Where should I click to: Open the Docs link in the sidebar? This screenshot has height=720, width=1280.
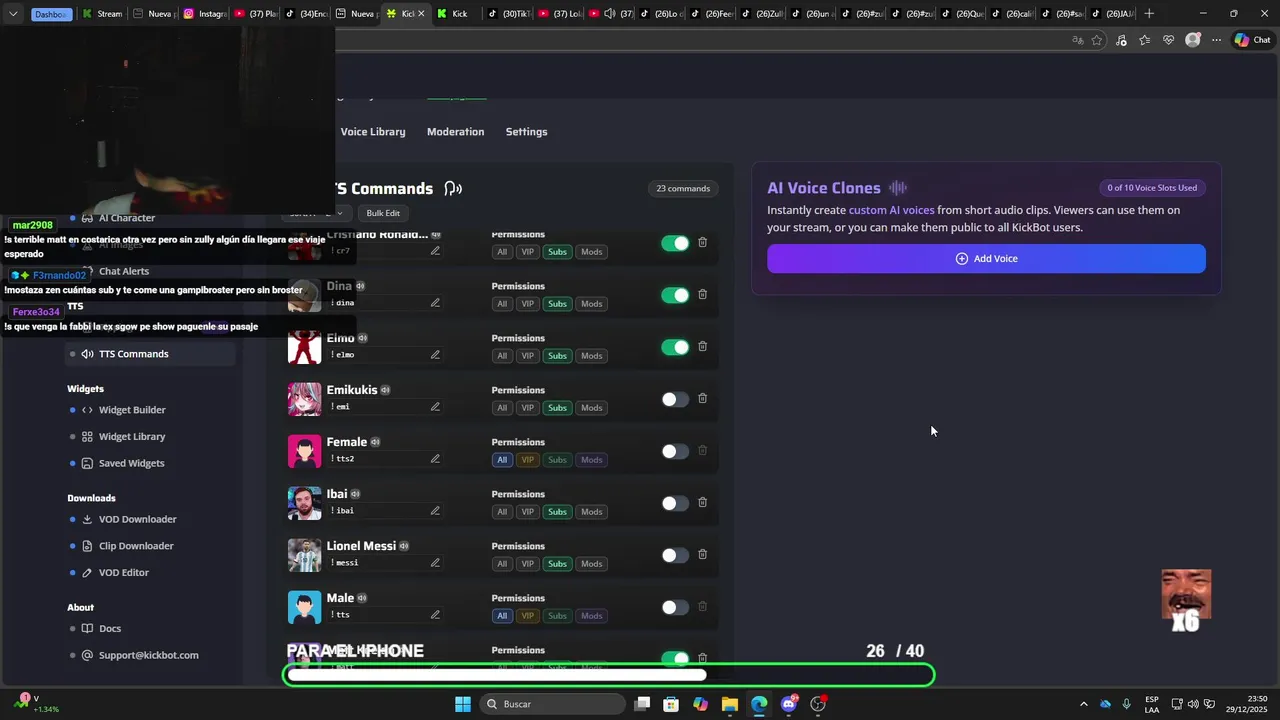[x=110, y=629]
